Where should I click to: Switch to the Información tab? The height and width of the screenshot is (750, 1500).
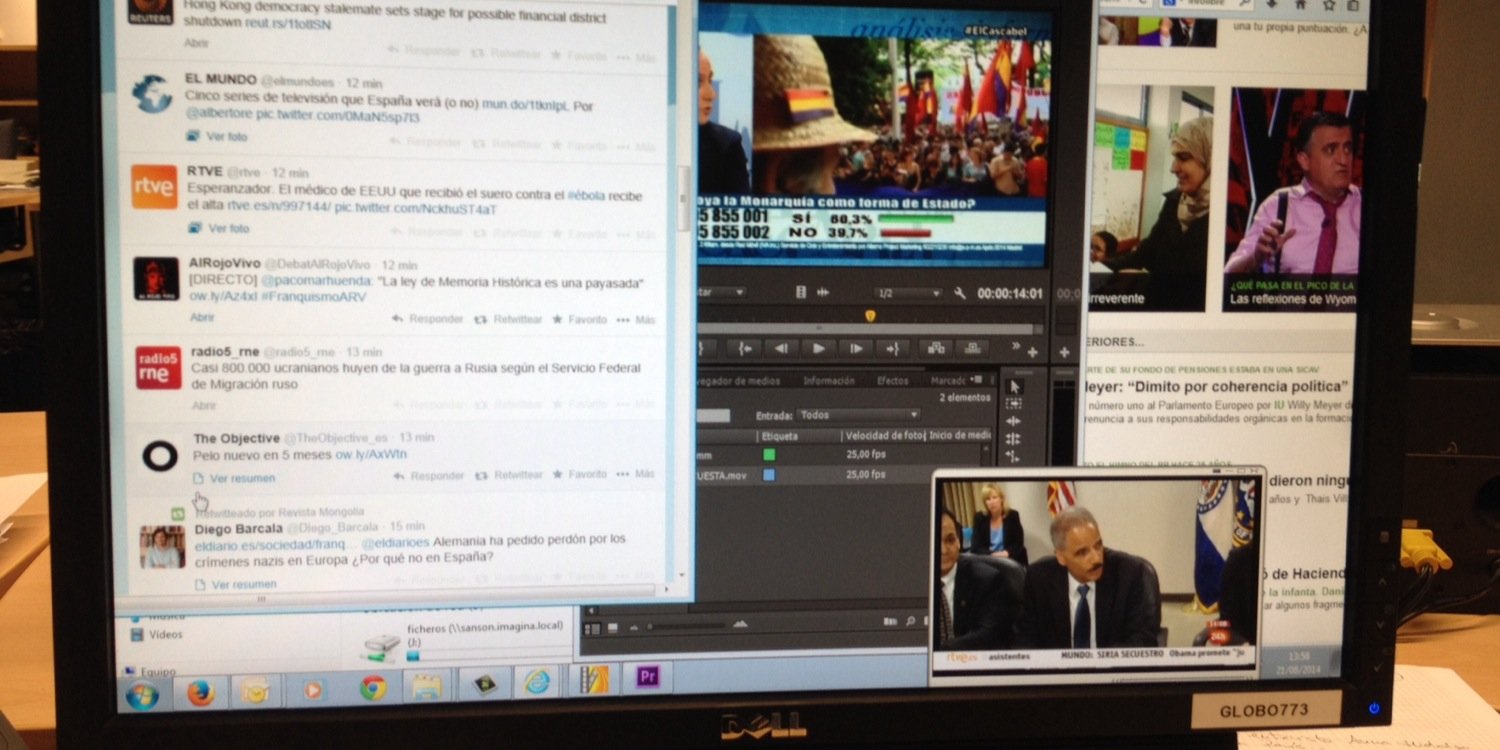(x=829, y=380)
